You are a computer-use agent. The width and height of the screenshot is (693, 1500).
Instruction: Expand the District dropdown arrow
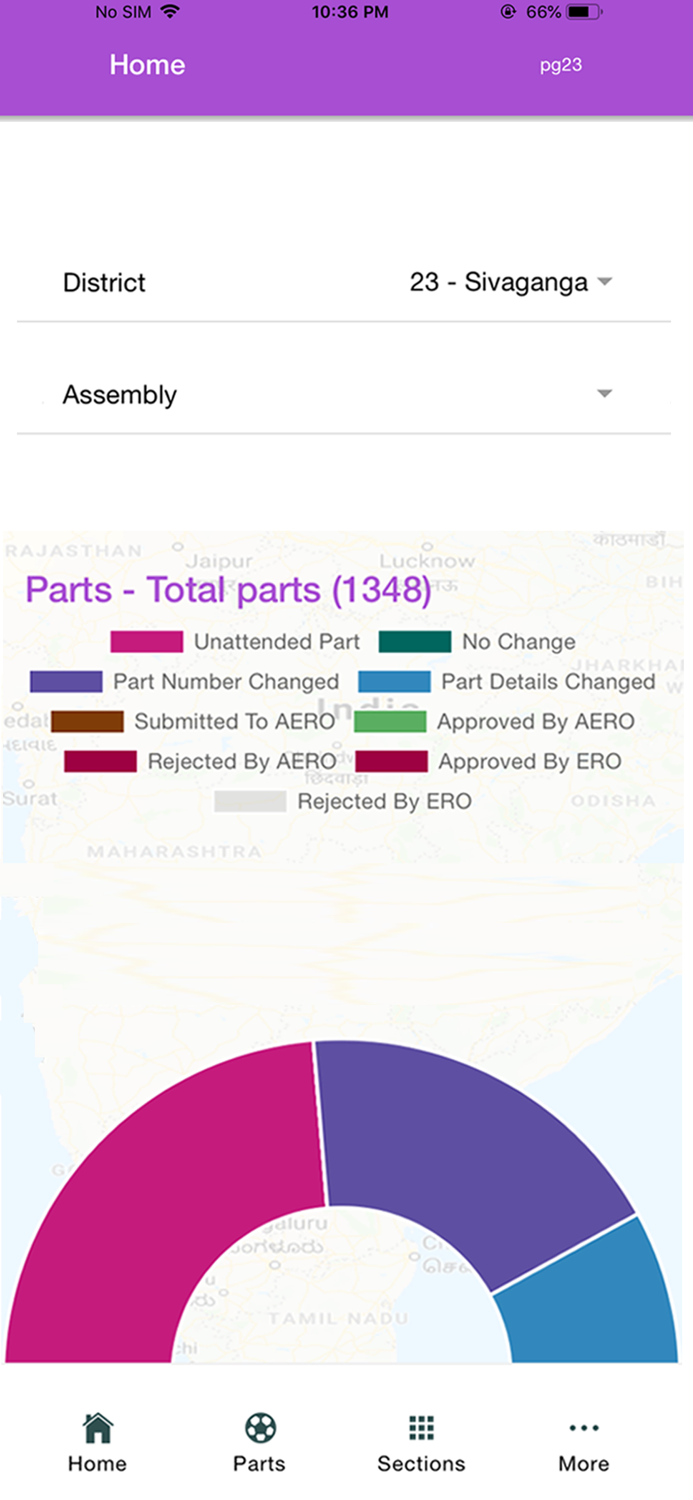click(x=604, y=282)
